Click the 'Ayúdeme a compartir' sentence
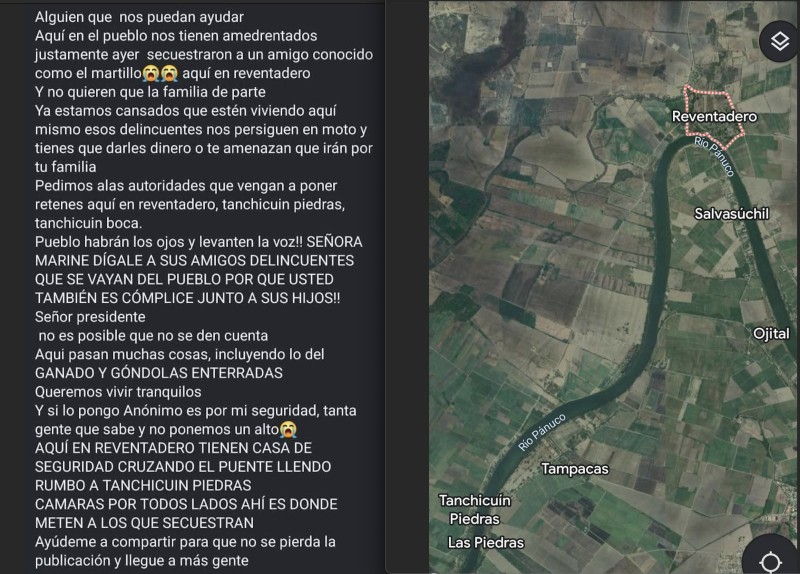Viewport: 800px width, 574px height. tap(185, 551)
